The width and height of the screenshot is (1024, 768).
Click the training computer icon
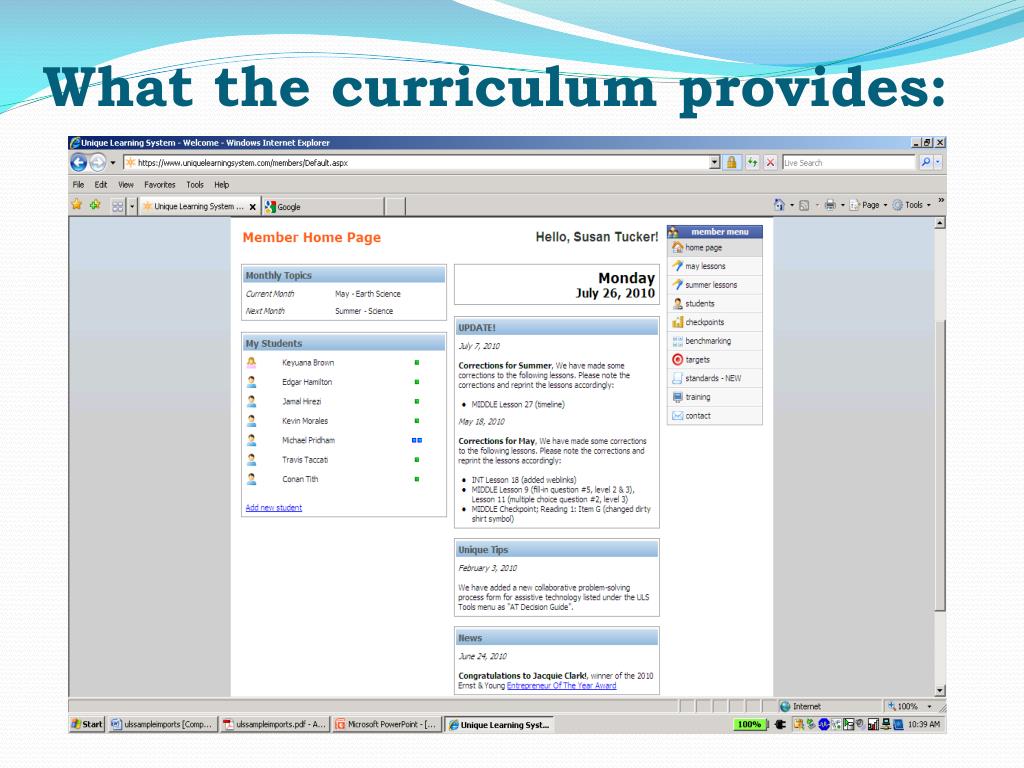pyautogui.click(x=677, y=397)
